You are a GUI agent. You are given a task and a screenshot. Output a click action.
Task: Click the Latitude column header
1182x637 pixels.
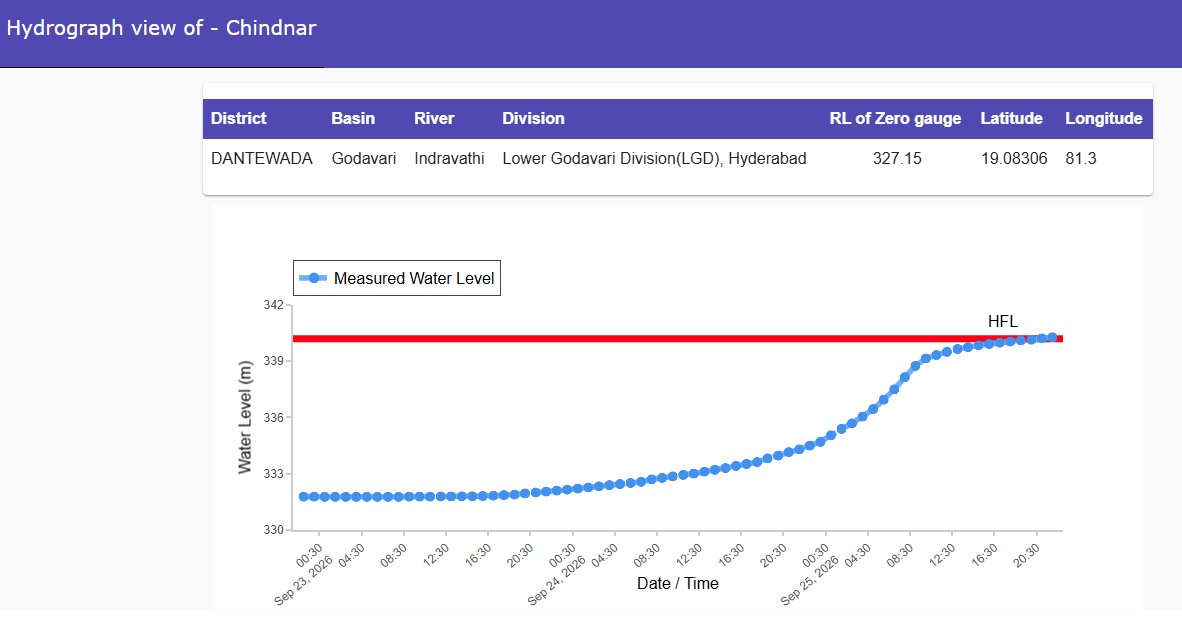click(1011, 118)
